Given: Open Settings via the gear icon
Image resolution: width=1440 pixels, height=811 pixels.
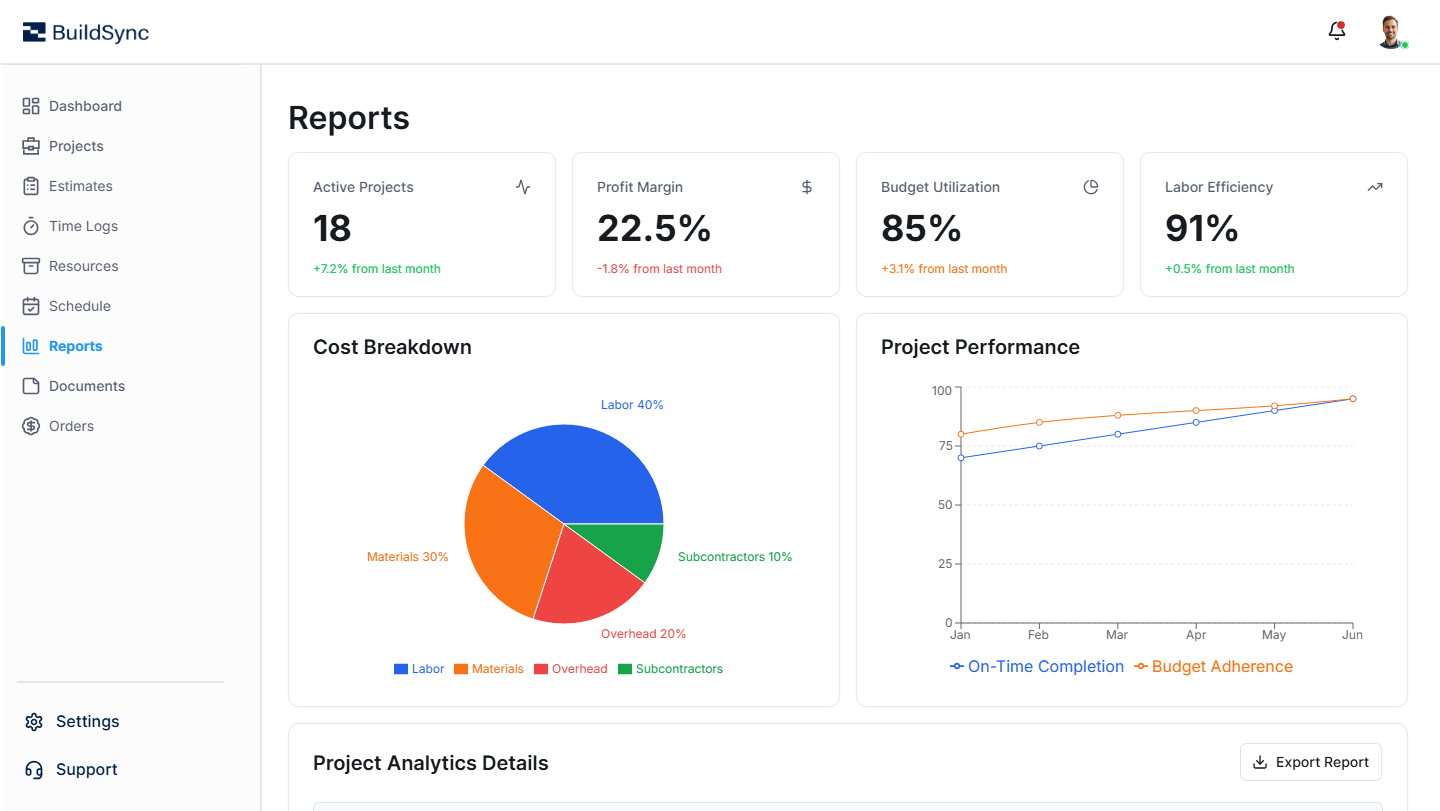Looking at the screenshot, I should pos(33,721).
